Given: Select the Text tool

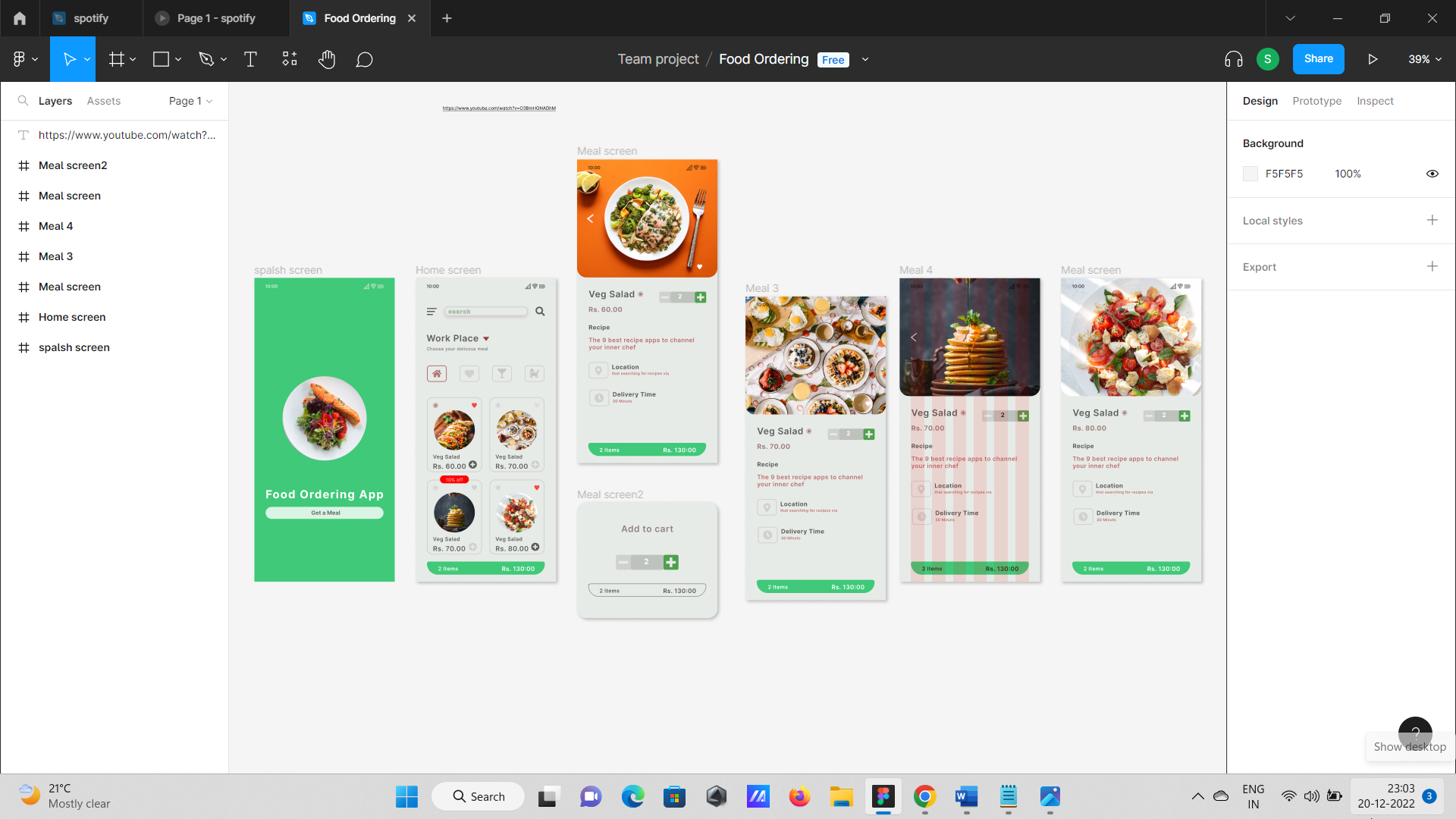Looking at the screenshot, I should (250, 59).
